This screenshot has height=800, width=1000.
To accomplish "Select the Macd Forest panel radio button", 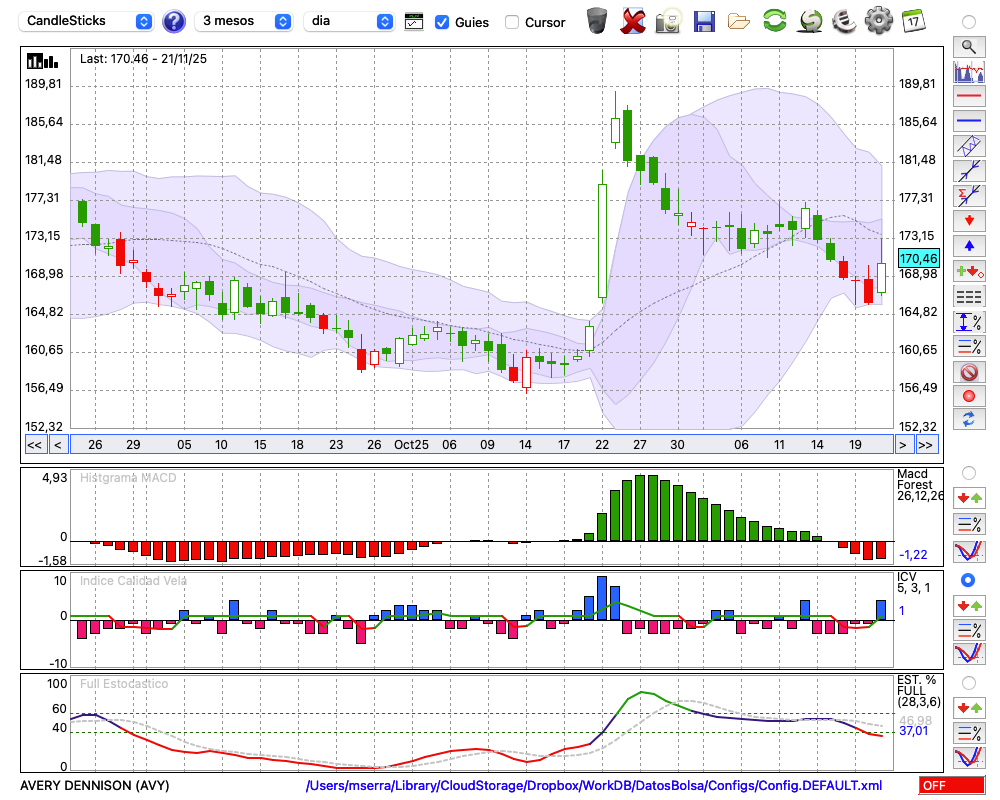I will [x=968, y=472].
